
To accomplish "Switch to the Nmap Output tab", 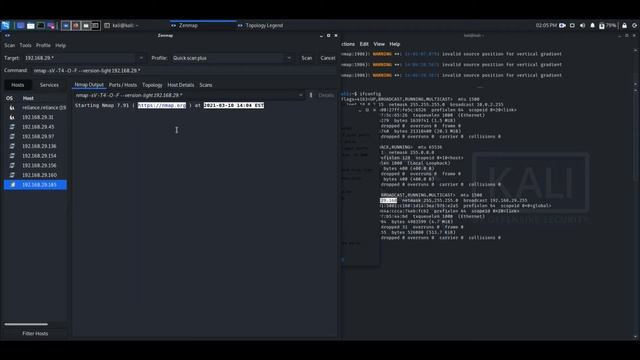I will point(89,85).
